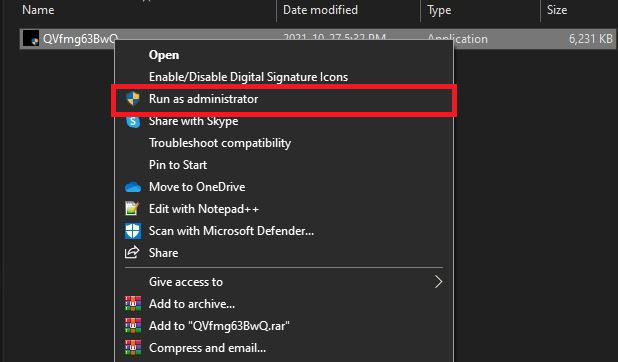The width and height of the screenshot is (618, 362).
Task: Expand the Give access to submenu arrow
Action: (x=438, y=282)
